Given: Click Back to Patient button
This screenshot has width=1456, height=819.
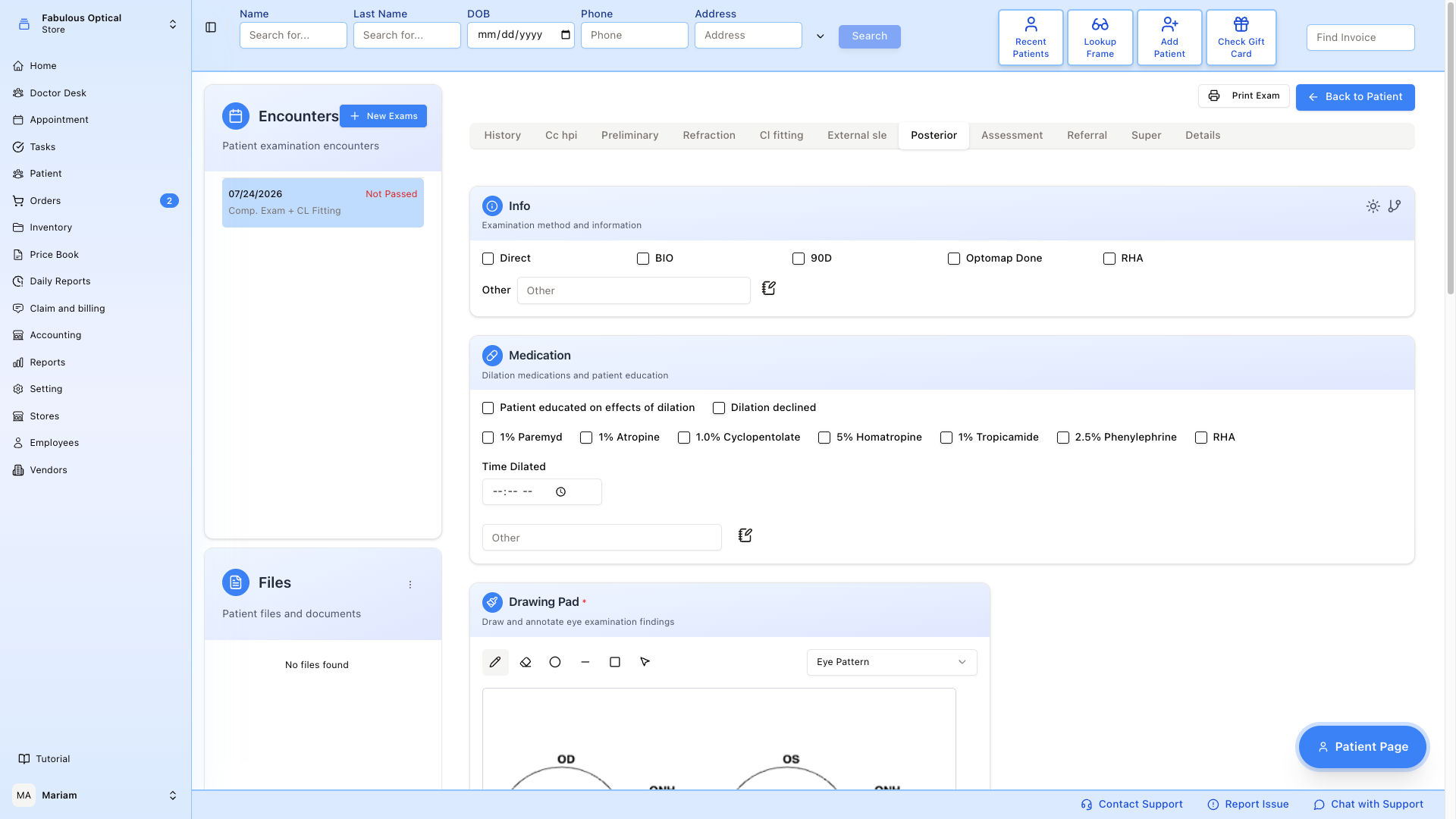Looking at the screenshot, I should (1355, 97).
